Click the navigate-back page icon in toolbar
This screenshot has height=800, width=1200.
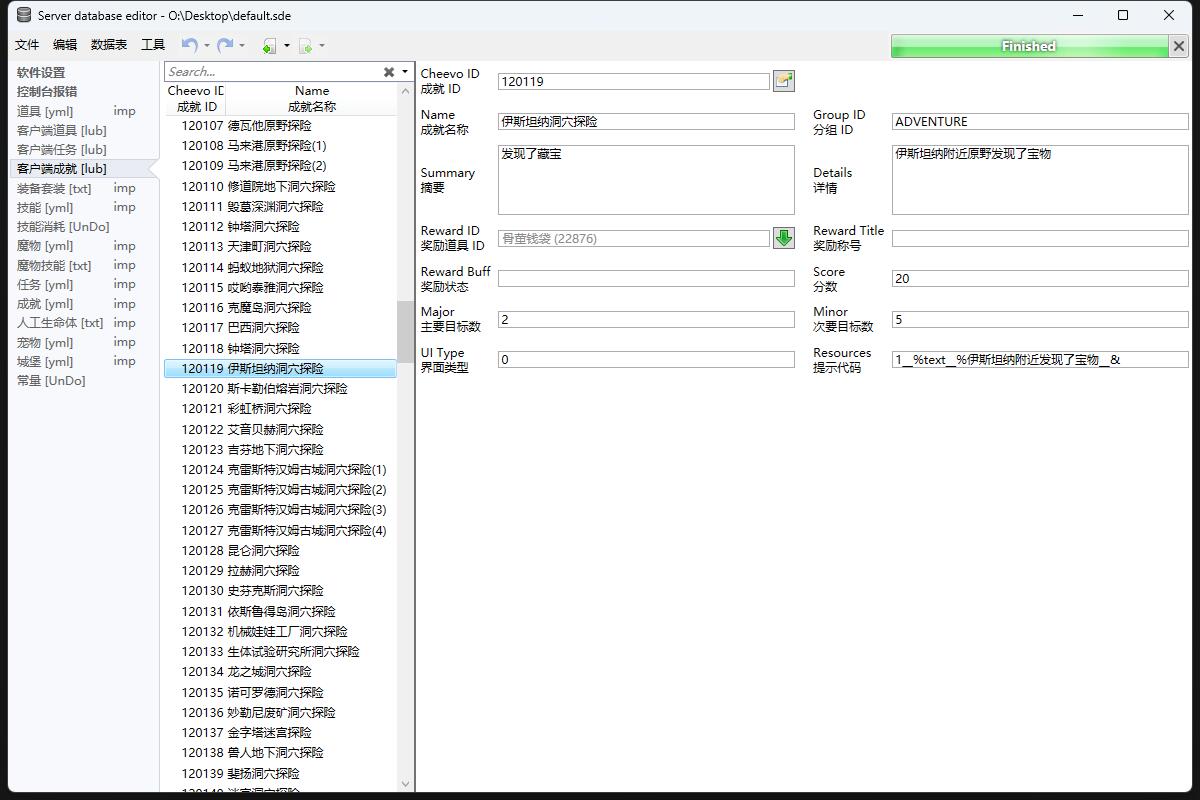(269, 46)
